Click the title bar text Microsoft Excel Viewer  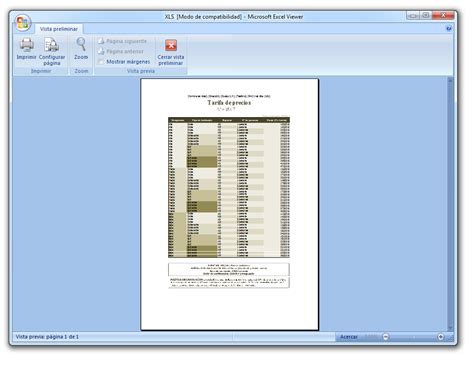(275, 17)
